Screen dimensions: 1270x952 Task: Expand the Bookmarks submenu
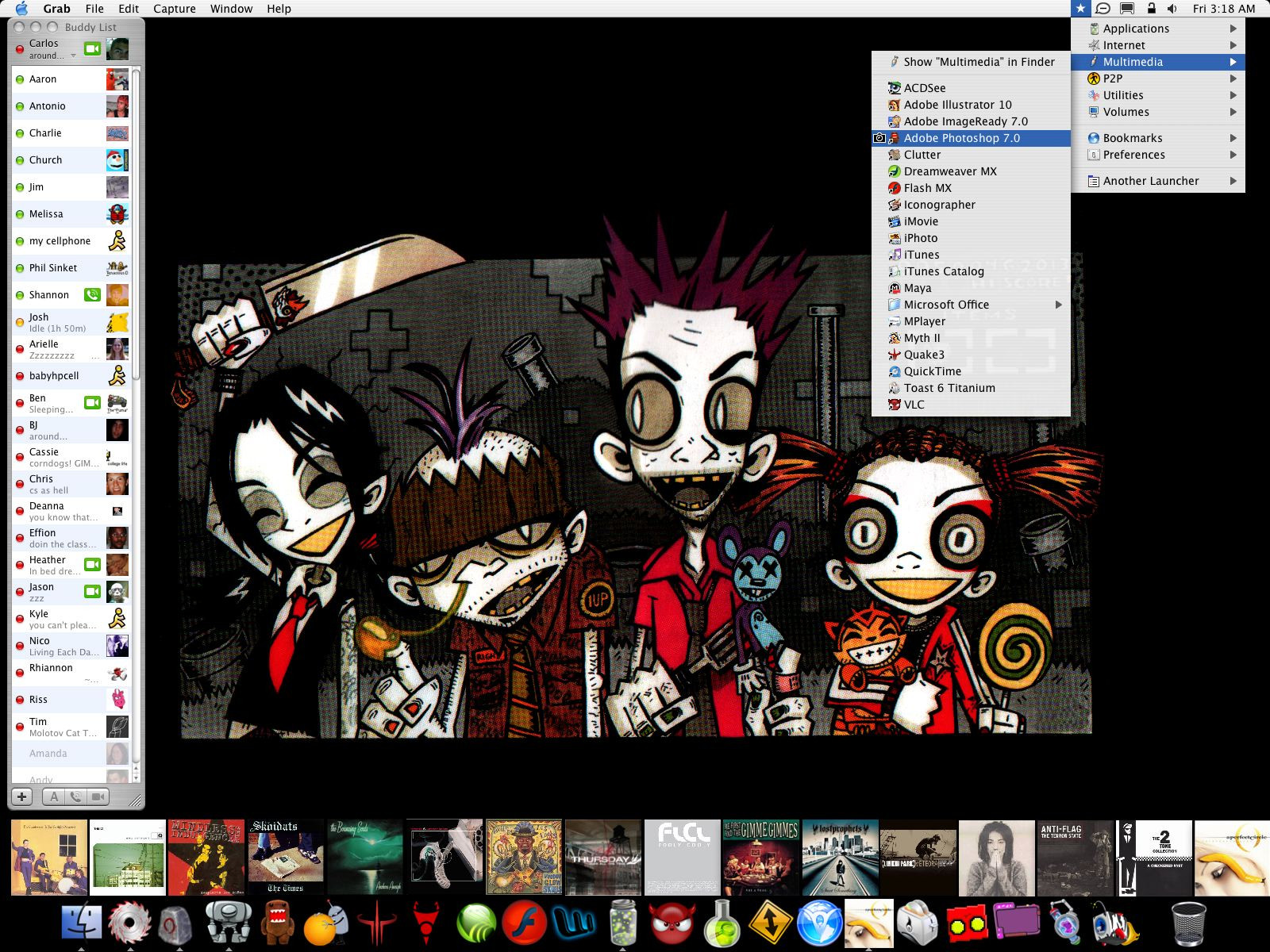coord(1158,138)
